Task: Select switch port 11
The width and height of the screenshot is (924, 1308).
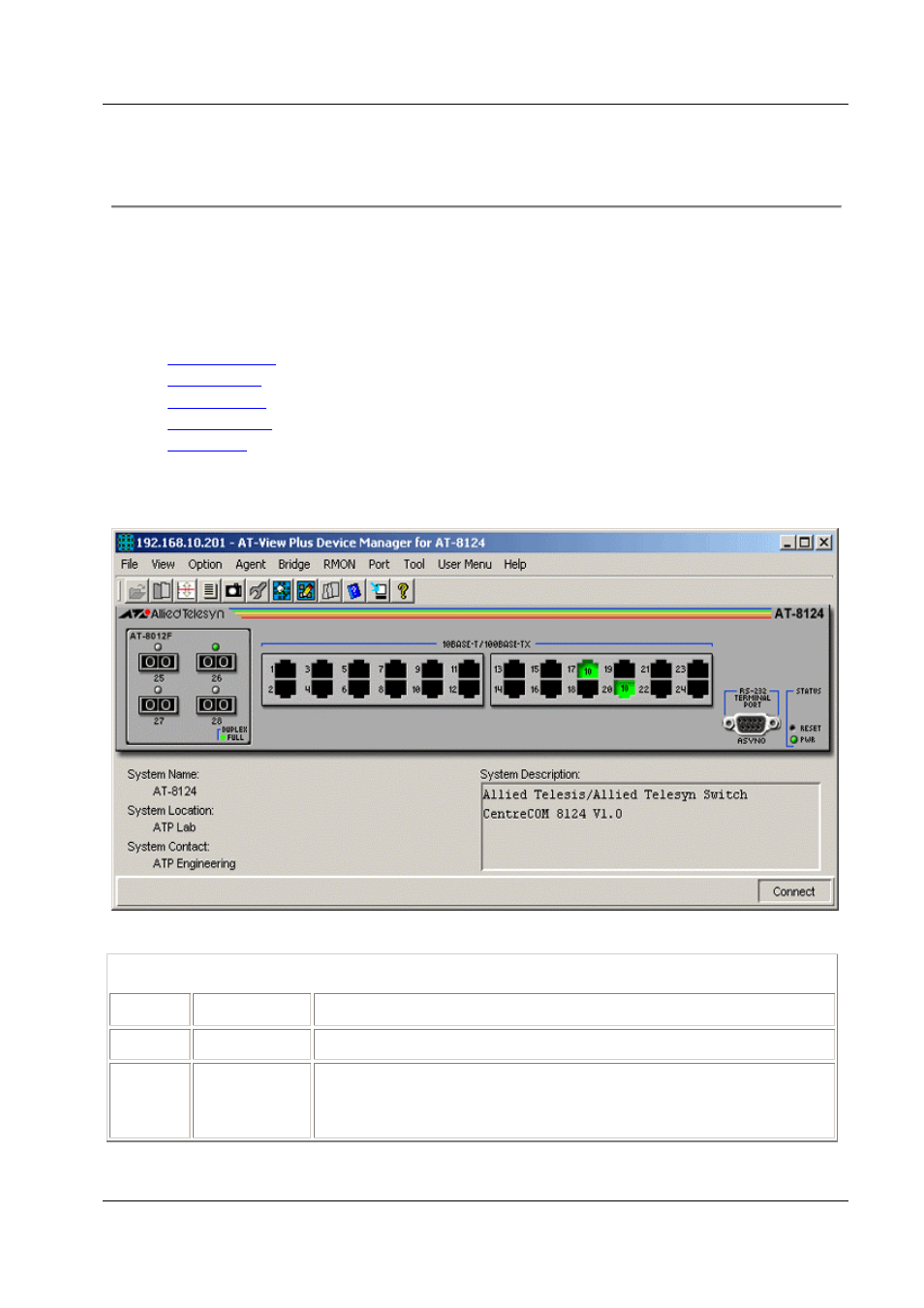Action: pyautogui.click(x=470, y=669)
